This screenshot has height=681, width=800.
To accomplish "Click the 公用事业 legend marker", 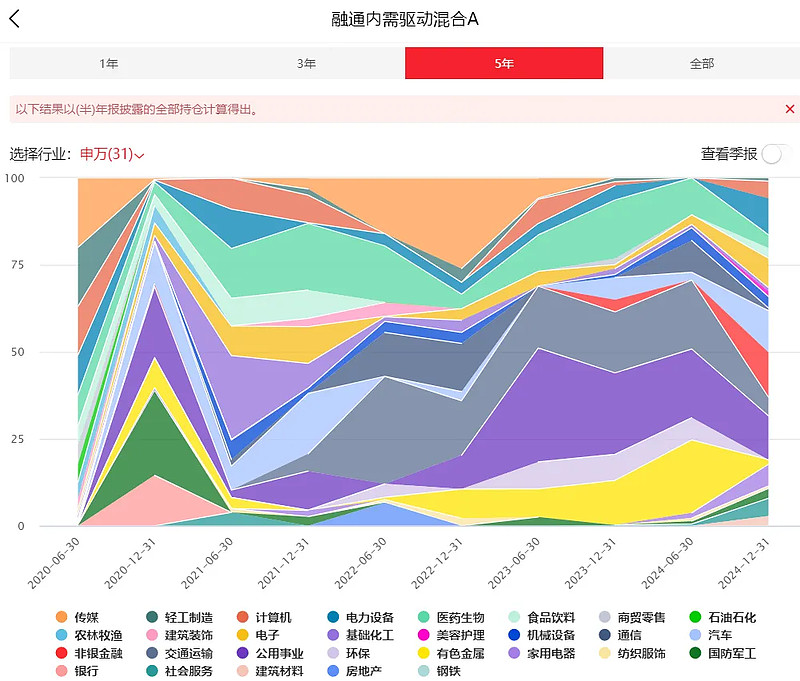I will [x=242, y=653].
